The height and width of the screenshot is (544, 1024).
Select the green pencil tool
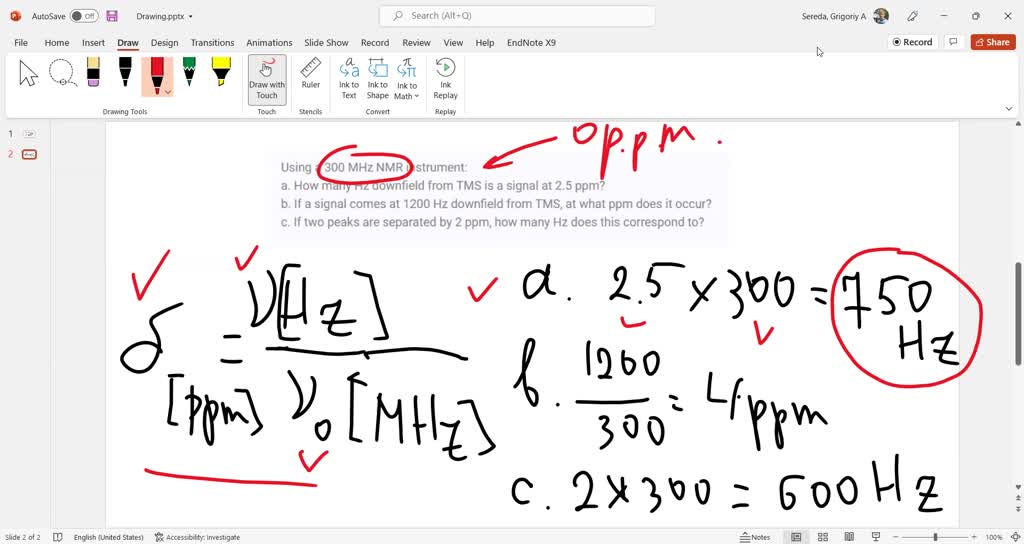coord(189,72)
